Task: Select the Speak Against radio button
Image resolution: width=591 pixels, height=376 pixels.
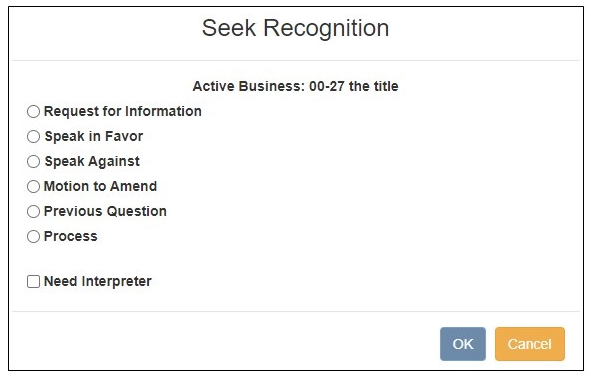Action: coord(33,161)
